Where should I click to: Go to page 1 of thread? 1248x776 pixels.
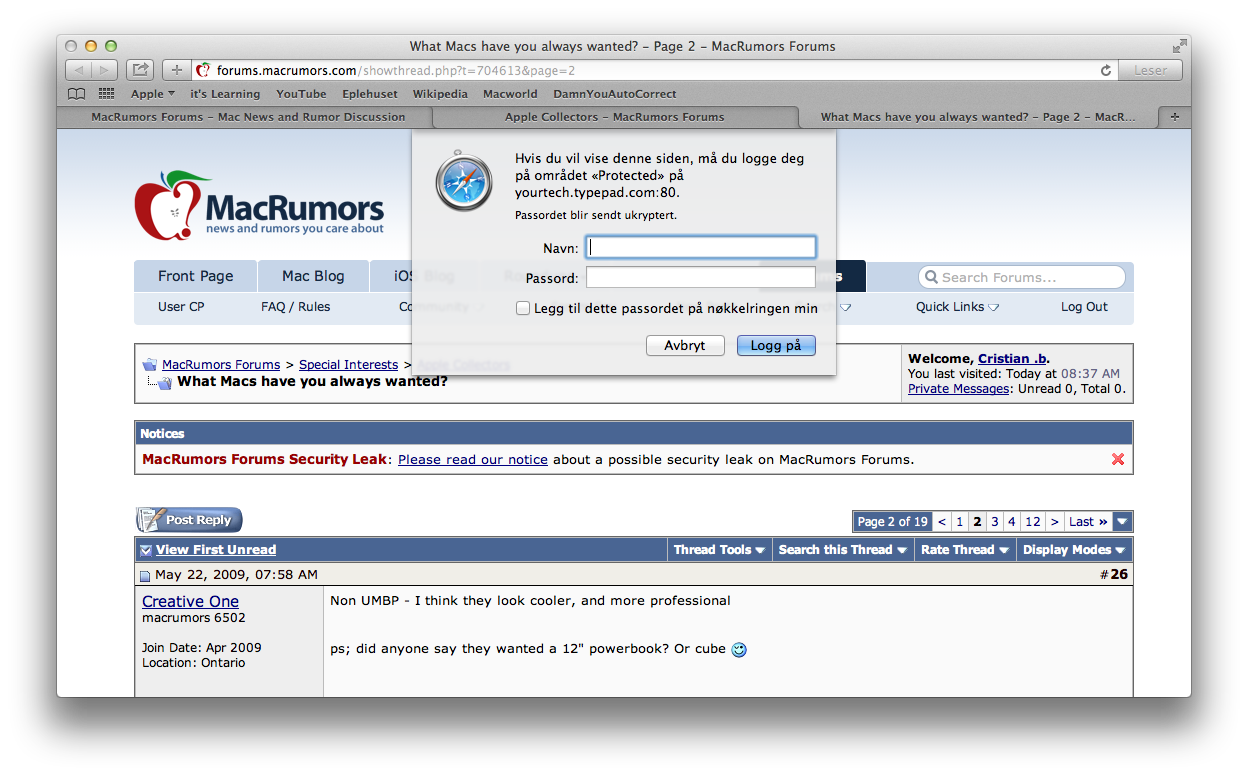(959, 521)
